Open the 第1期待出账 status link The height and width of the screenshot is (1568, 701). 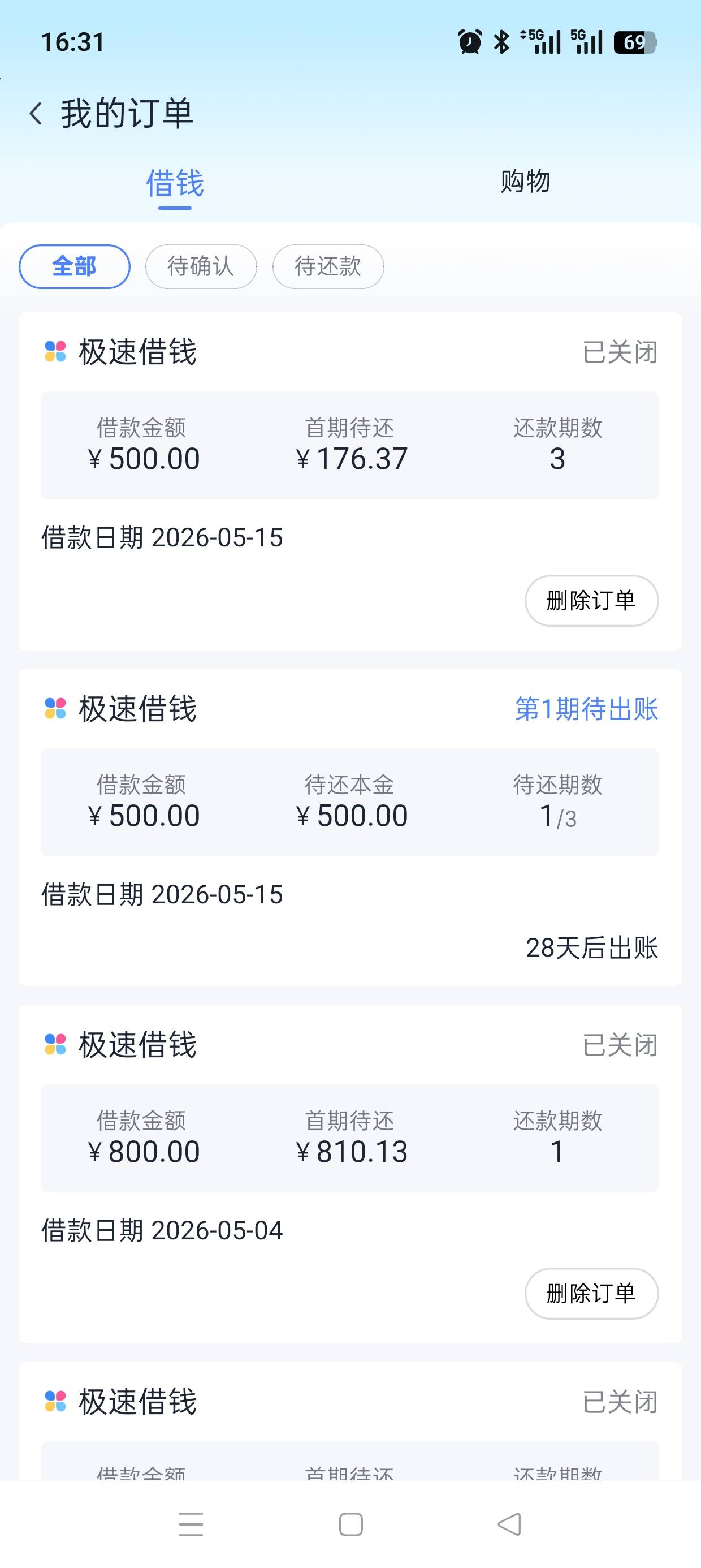(587, 709)
